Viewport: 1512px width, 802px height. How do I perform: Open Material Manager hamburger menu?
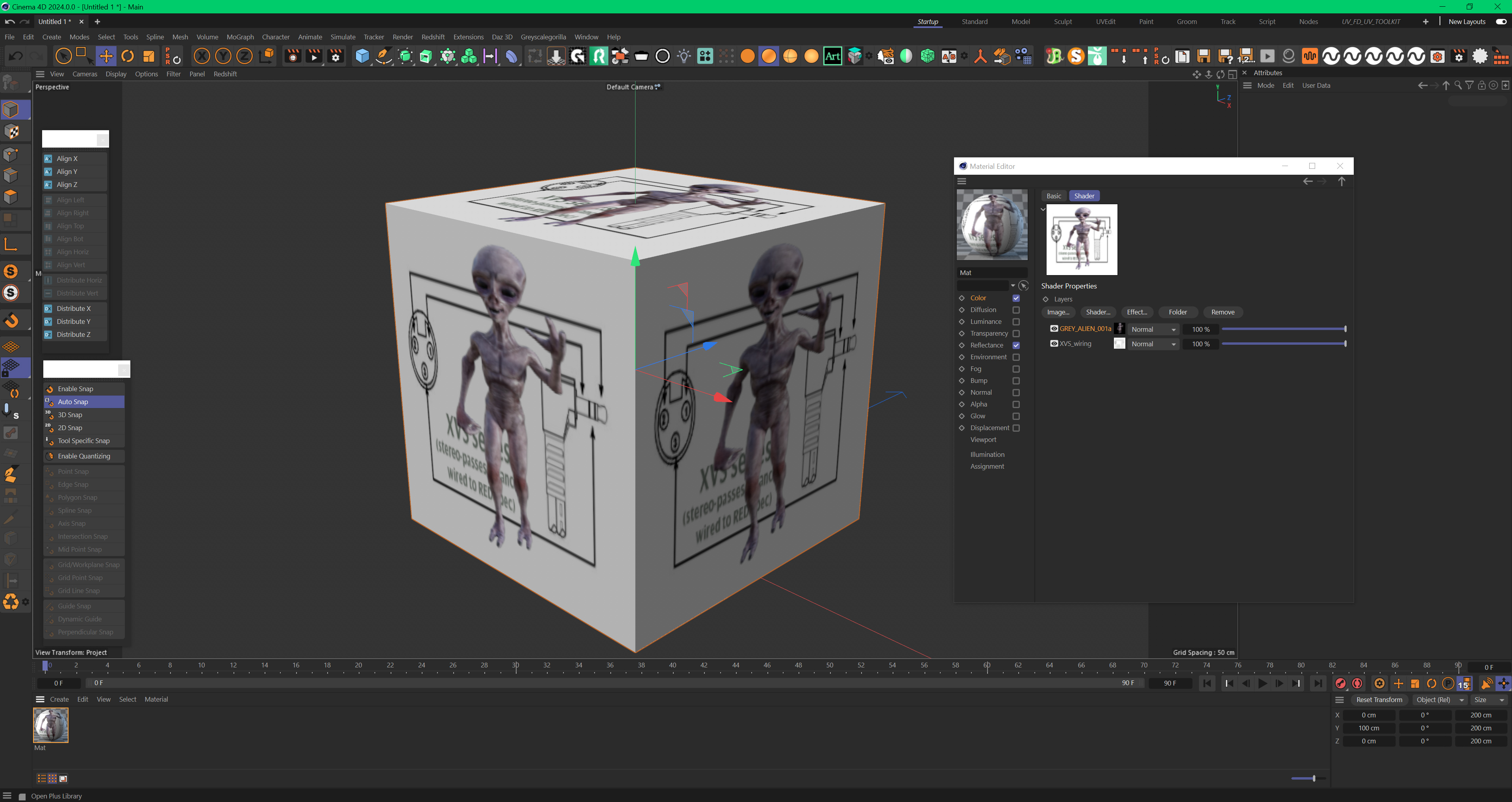[40, 699]
